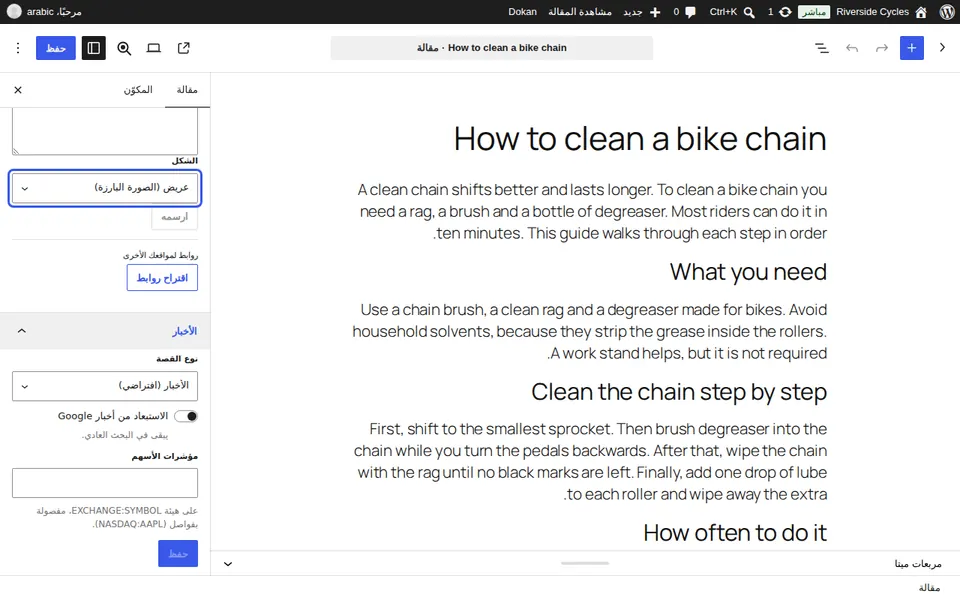Click the اقتراح روابط suggest links button

click(x=162, y=278)
